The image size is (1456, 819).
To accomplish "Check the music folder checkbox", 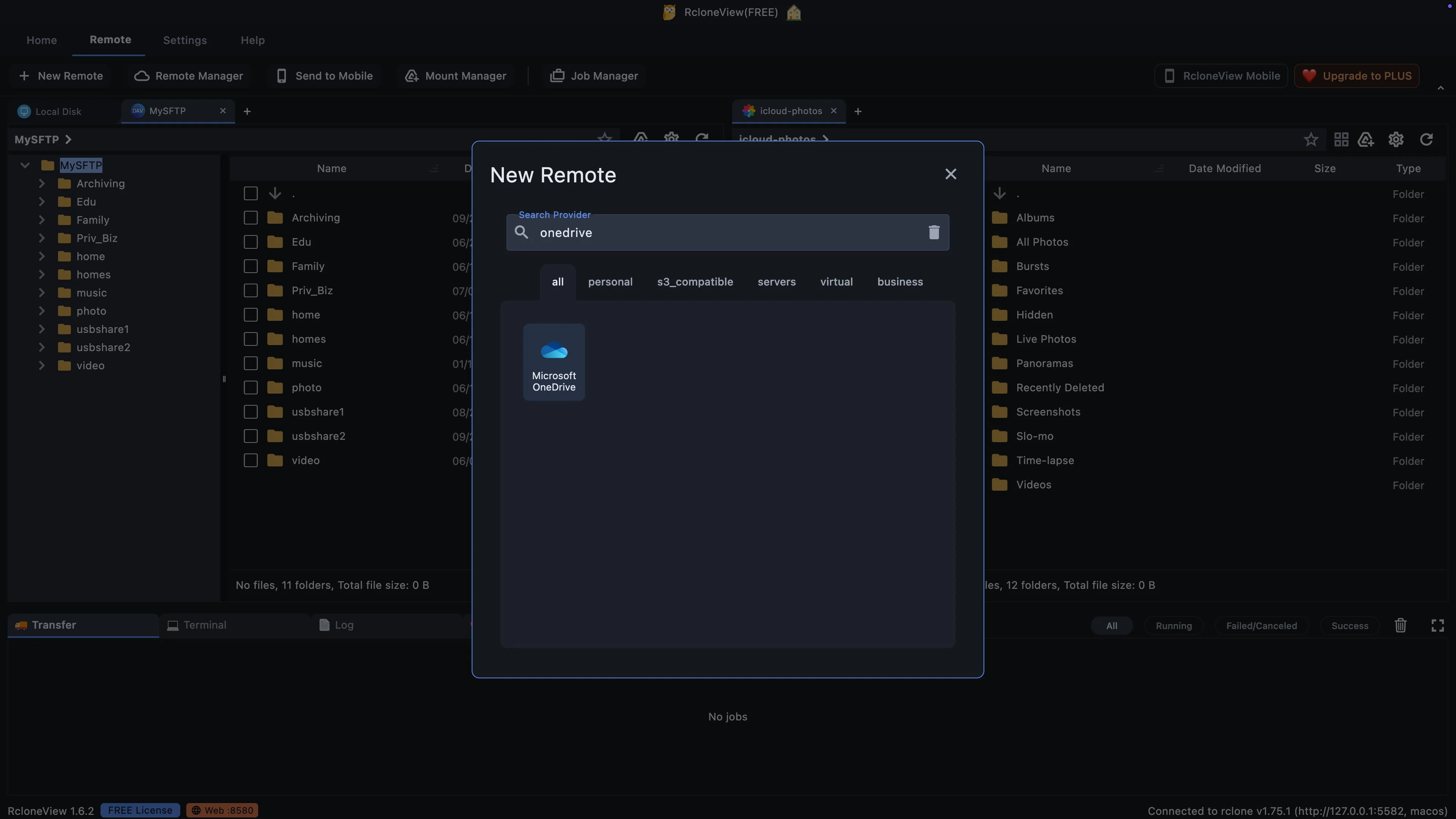I will [250, 364].
